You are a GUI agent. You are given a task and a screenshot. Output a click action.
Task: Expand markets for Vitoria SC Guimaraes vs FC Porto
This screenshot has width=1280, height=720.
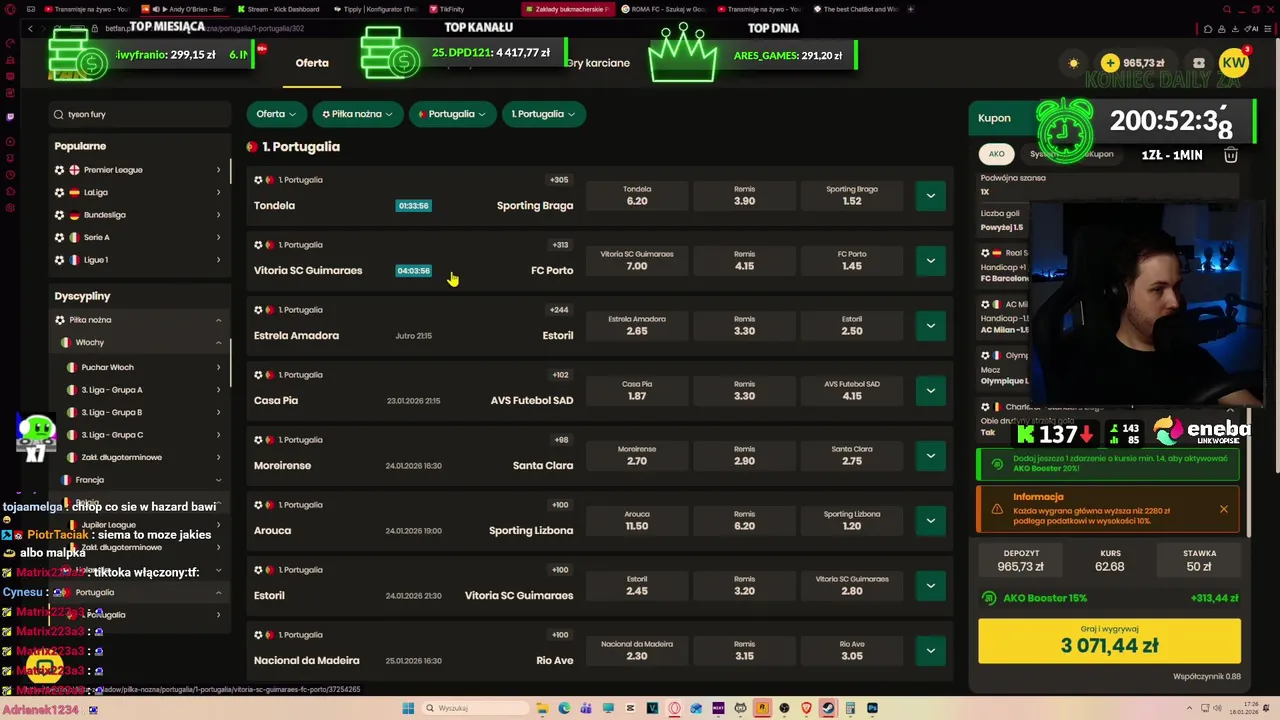tap(930, 260)
